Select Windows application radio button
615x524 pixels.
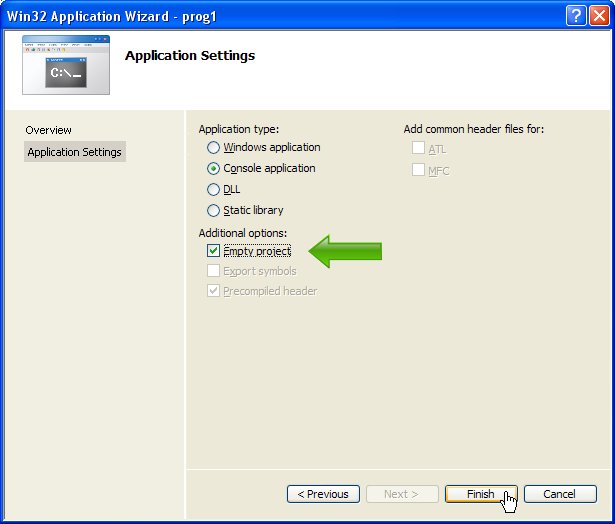point(213,147)
